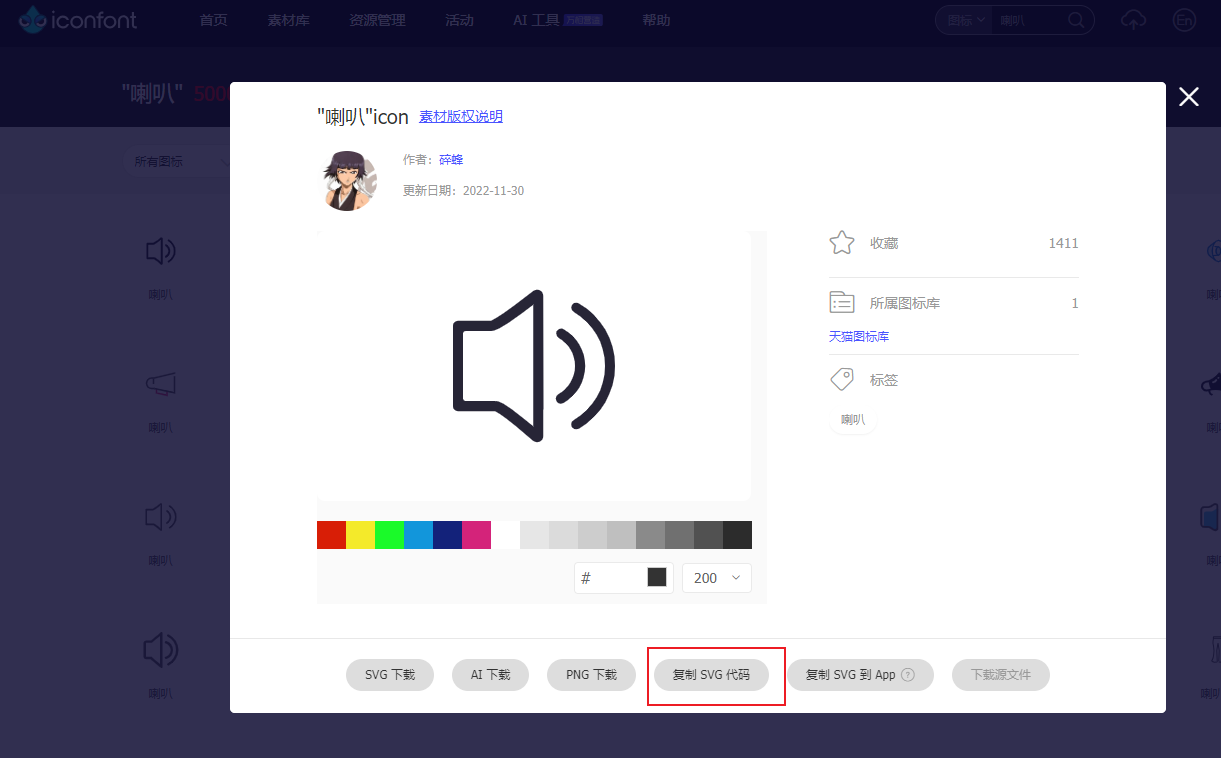Viewport: 1221px width, 758px height.
Task: Click the dark color box in the hex field
Action: 657,578
